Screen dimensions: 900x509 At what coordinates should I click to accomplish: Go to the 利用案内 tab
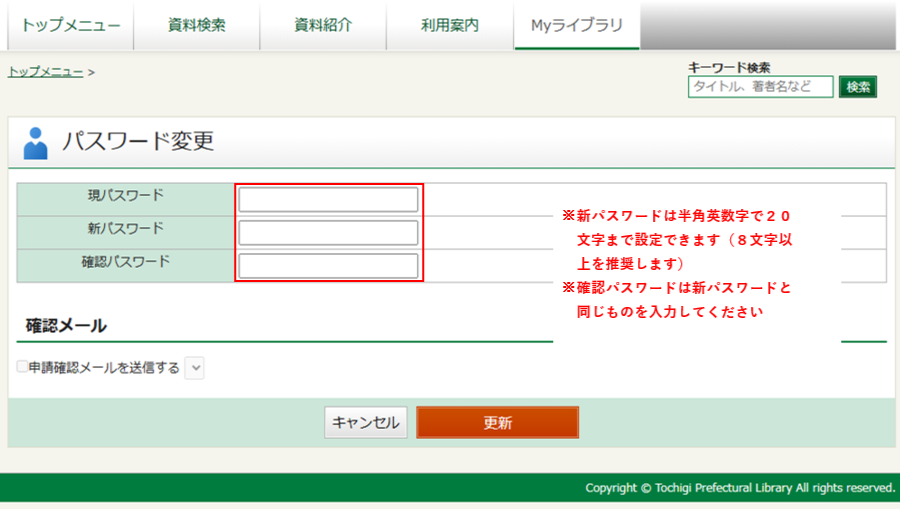click(x=449, y=25)
